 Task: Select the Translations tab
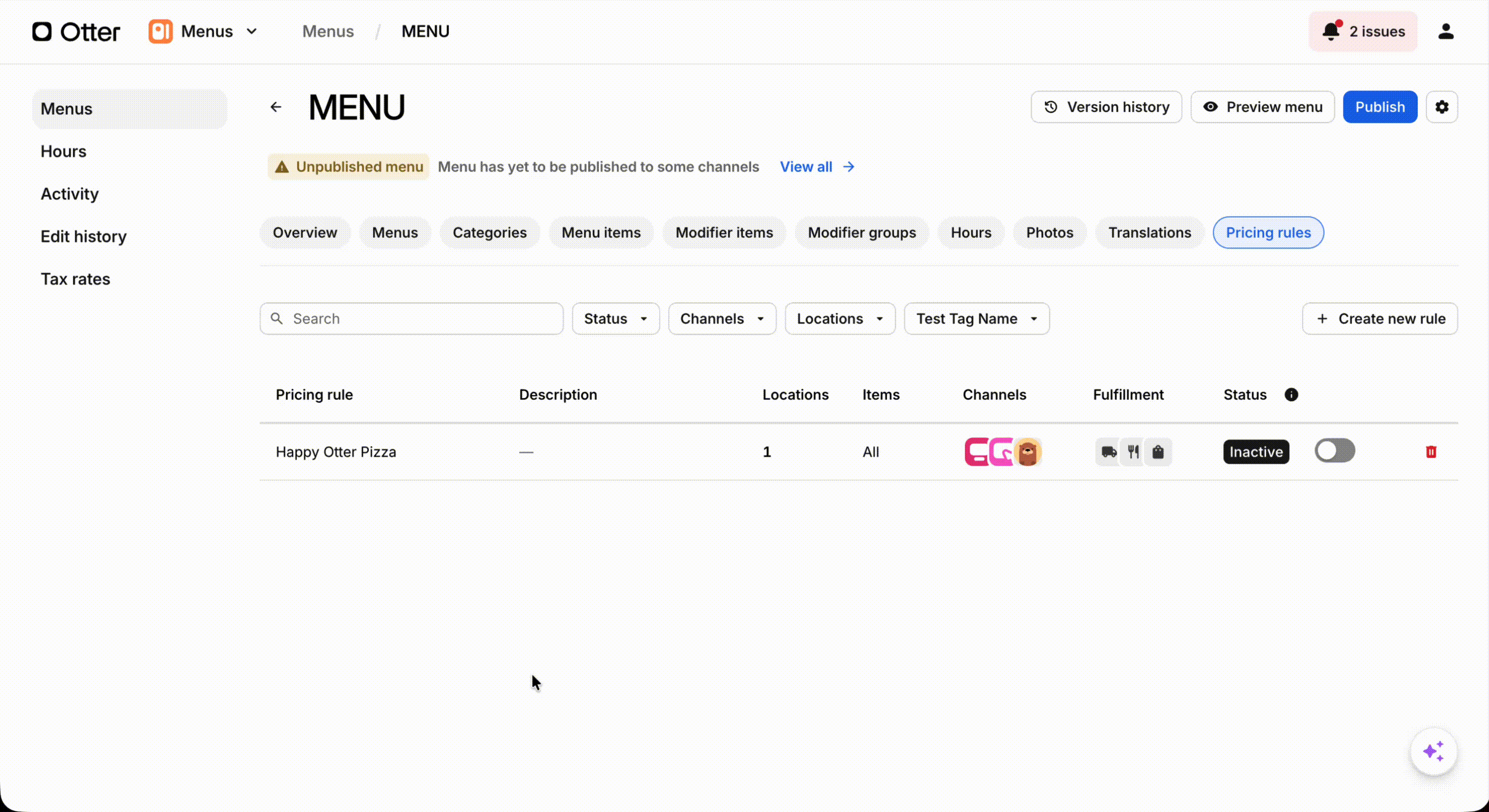(1149, 232)
